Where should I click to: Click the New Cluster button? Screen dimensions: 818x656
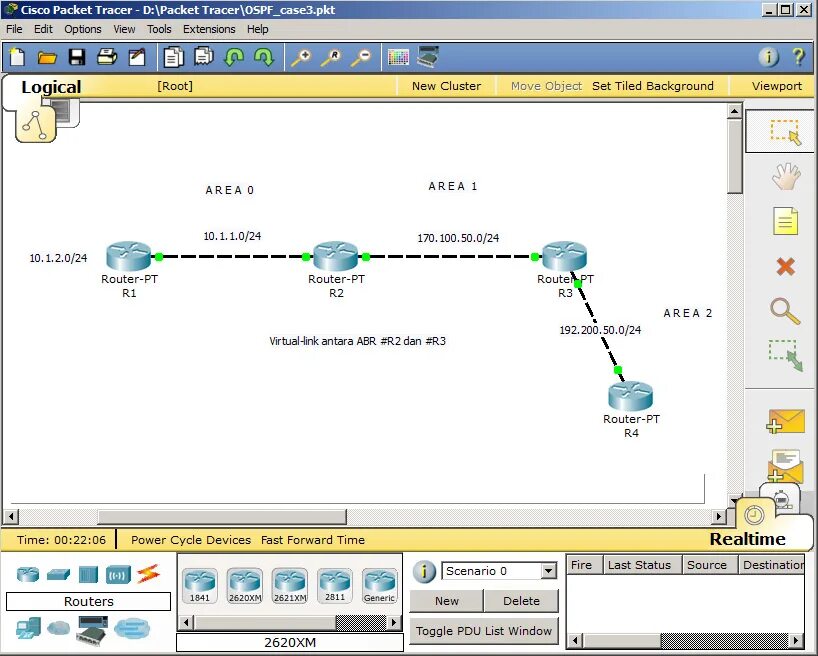point(447,86)
